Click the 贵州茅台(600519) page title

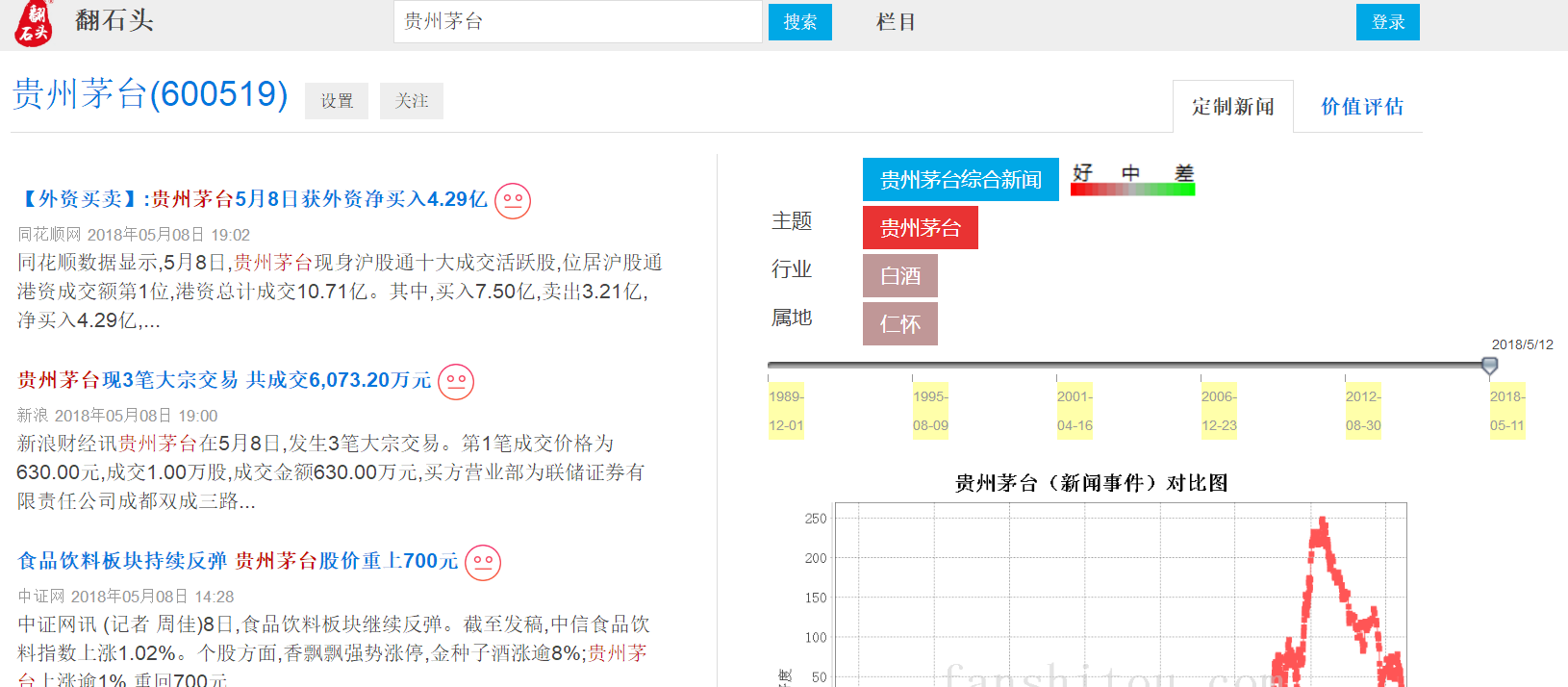click(x=150, y=94)
